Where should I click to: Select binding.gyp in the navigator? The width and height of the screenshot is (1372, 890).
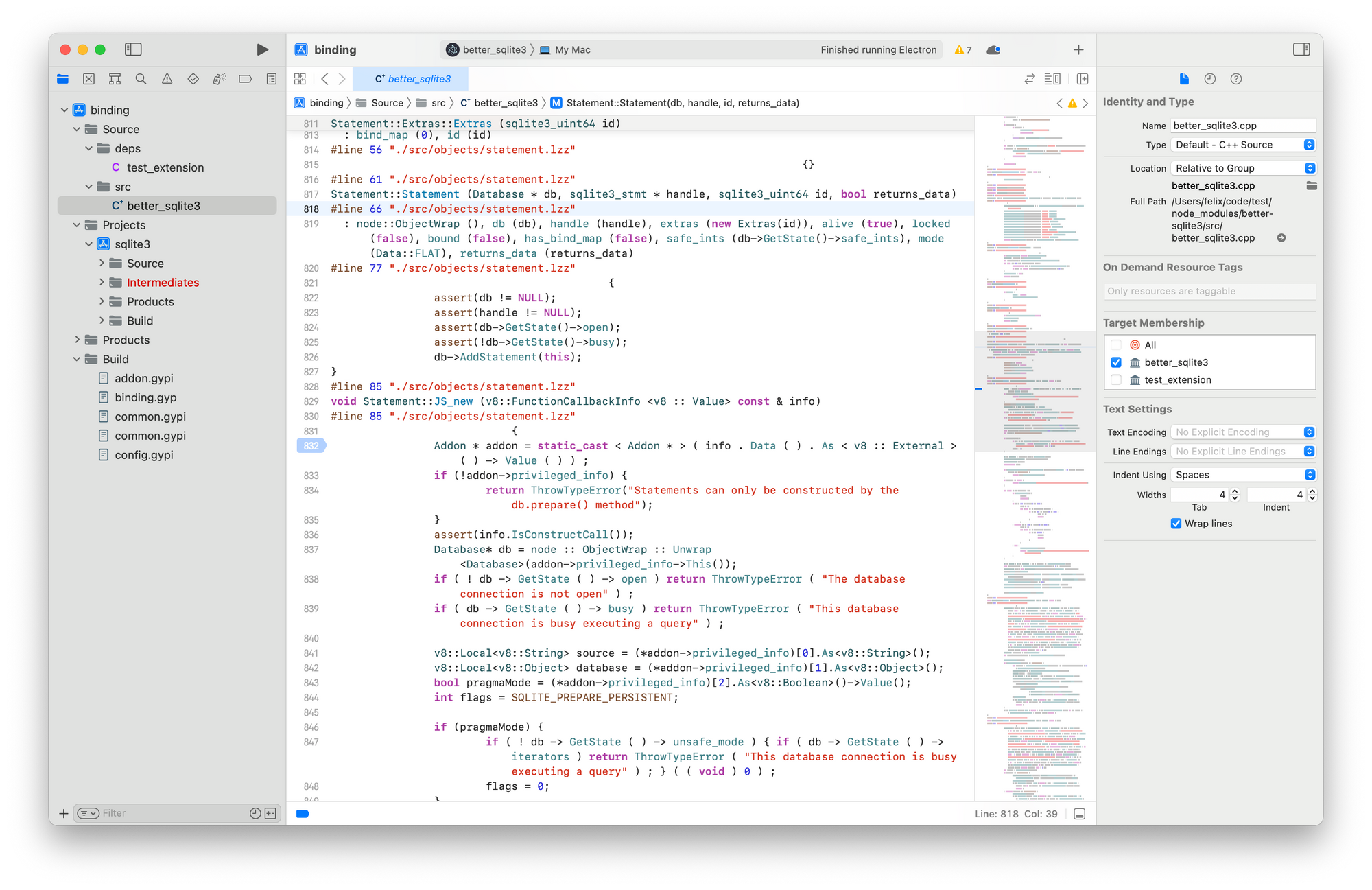coord(145,397)
